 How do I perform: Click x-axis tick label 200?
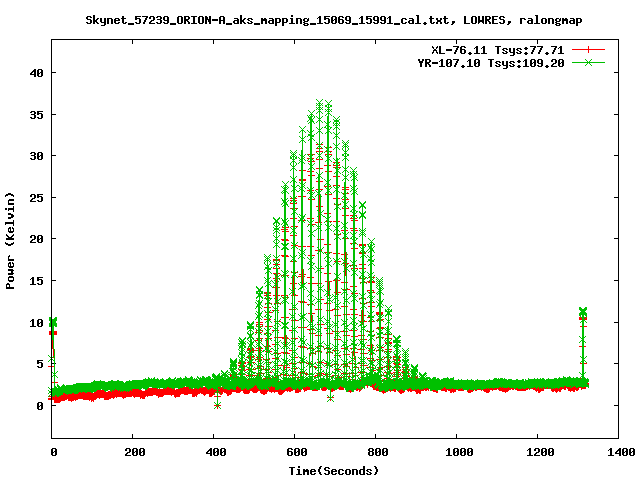pyautogui.click(x=135, y=452)
